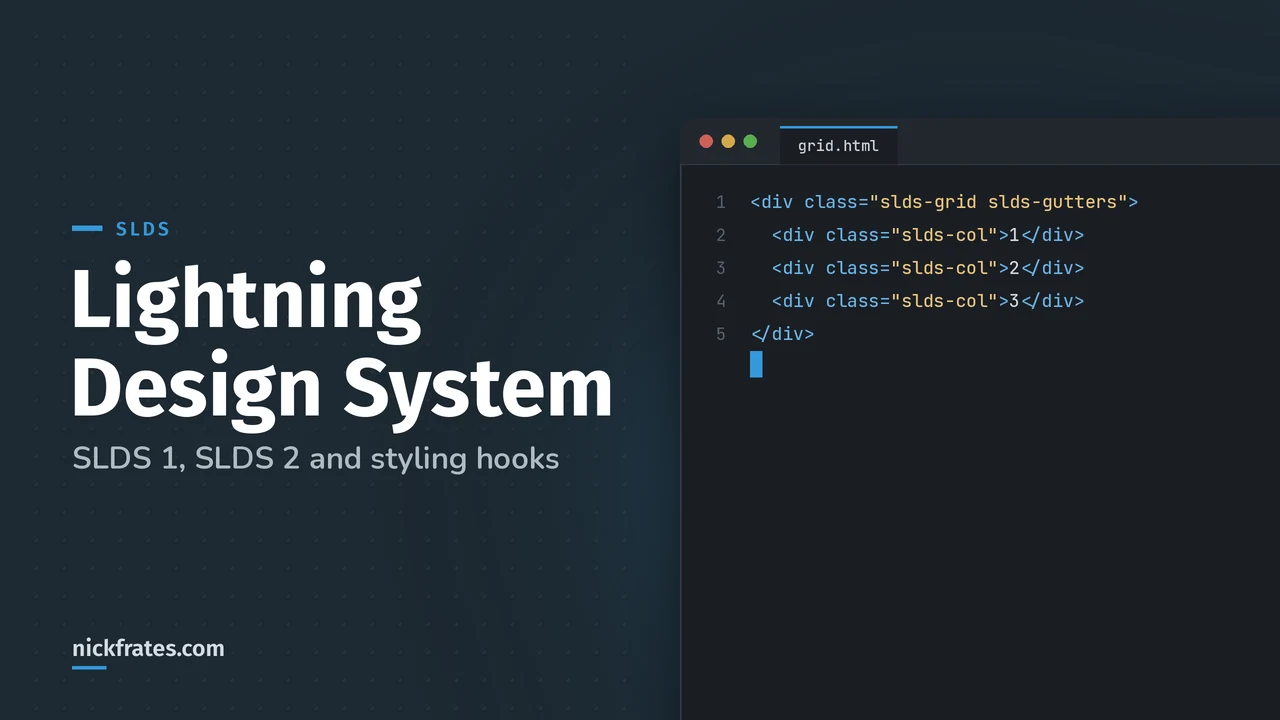Click line number 2 in gutter
Screen dimensions: 1280x720
point(720,235)
